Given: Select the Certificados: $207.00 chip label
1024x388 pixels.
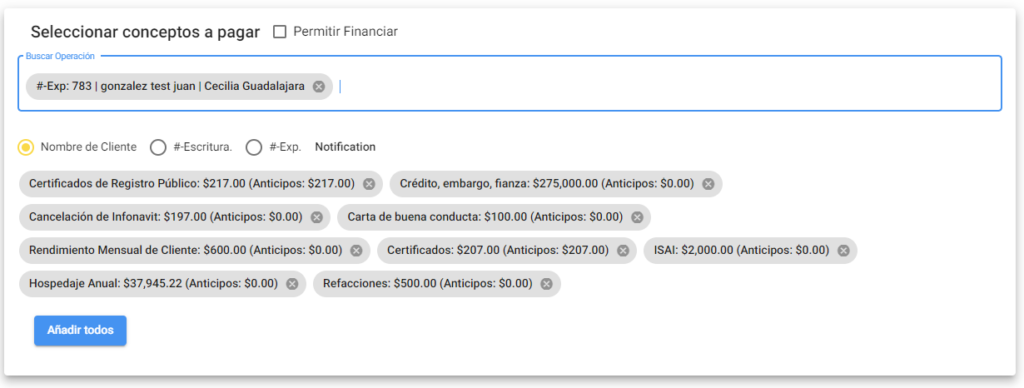Looking at the screenshot, I should 498,250.
